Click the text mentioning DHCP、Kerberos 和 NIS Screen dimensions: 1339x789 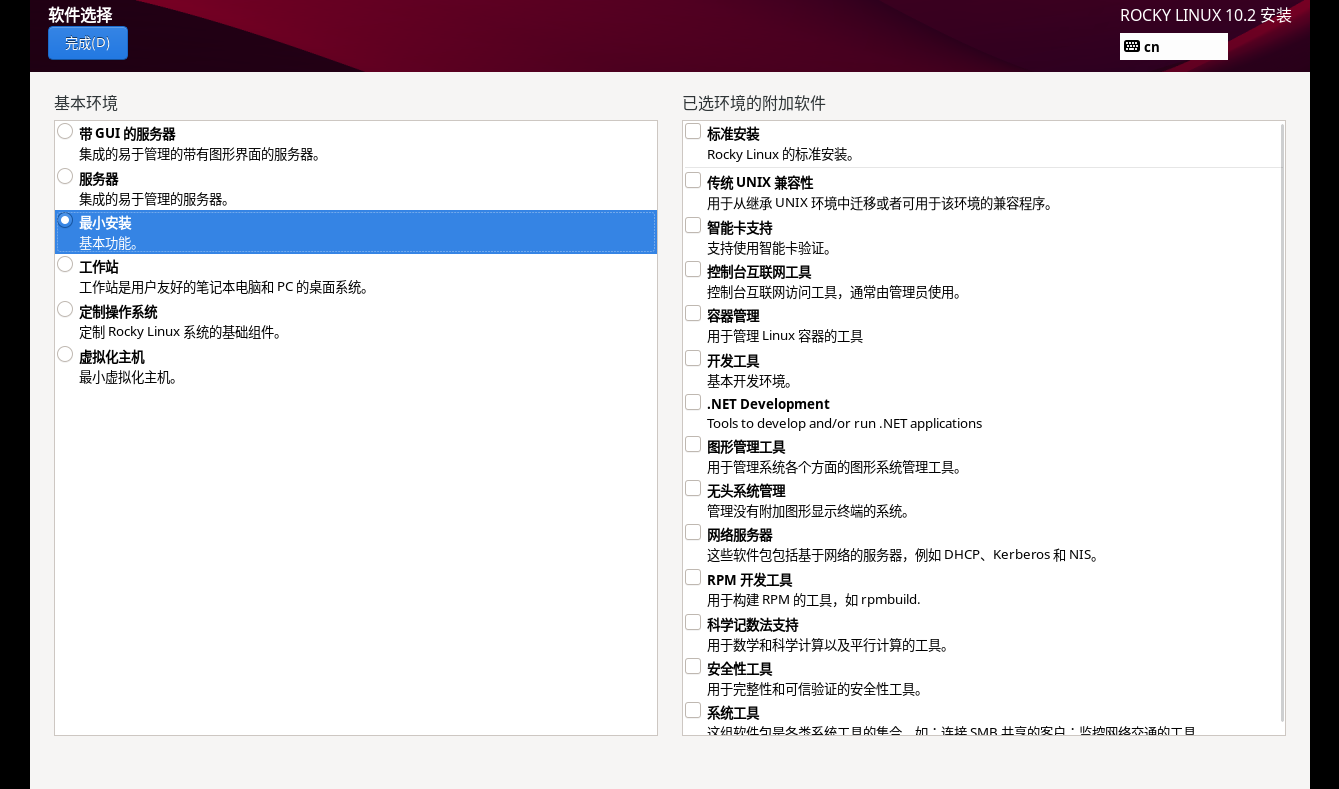point(904,555)
